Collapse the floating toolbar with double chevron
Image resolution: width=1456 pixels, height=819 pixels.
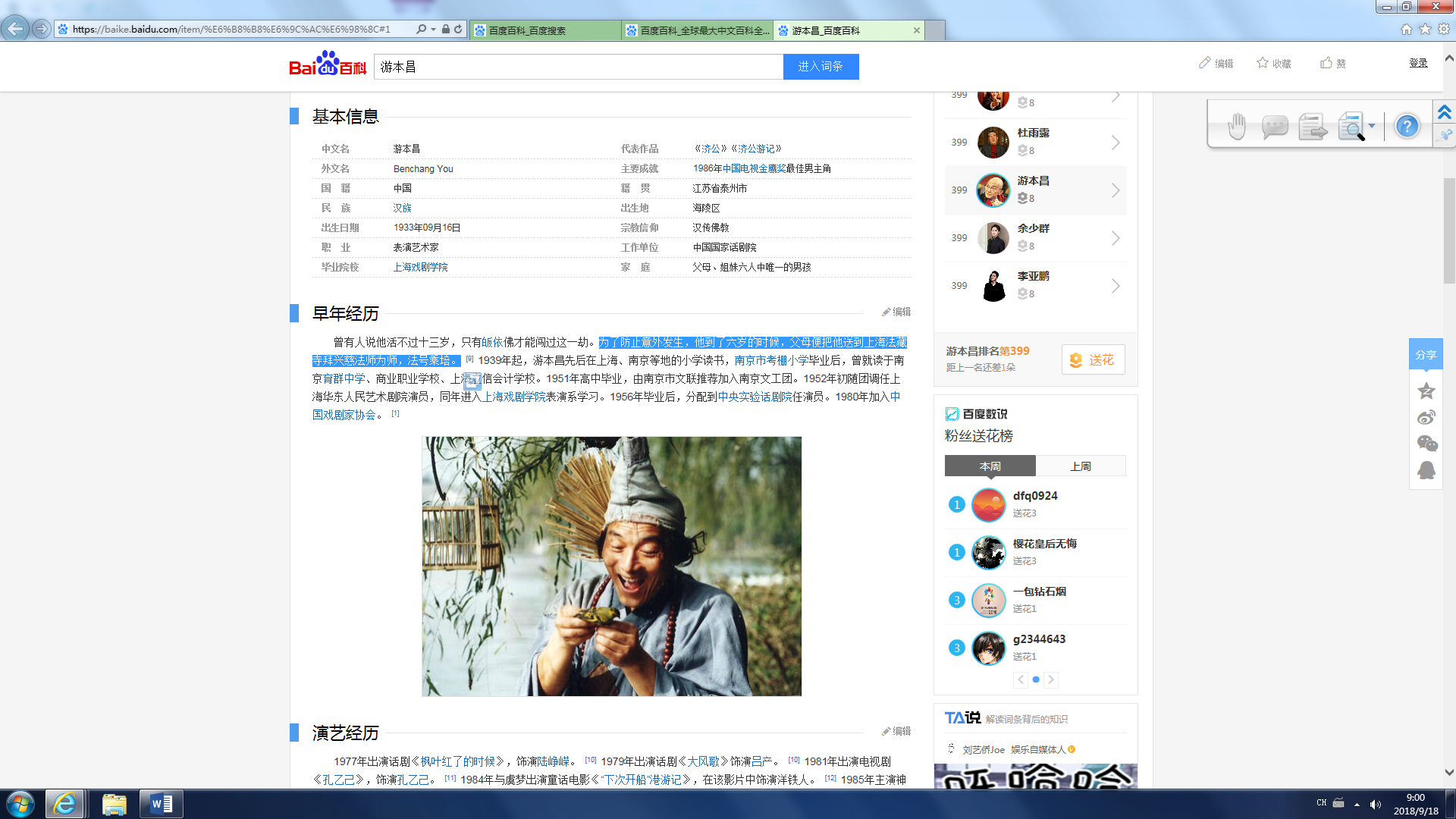(x=1445, y=112)
